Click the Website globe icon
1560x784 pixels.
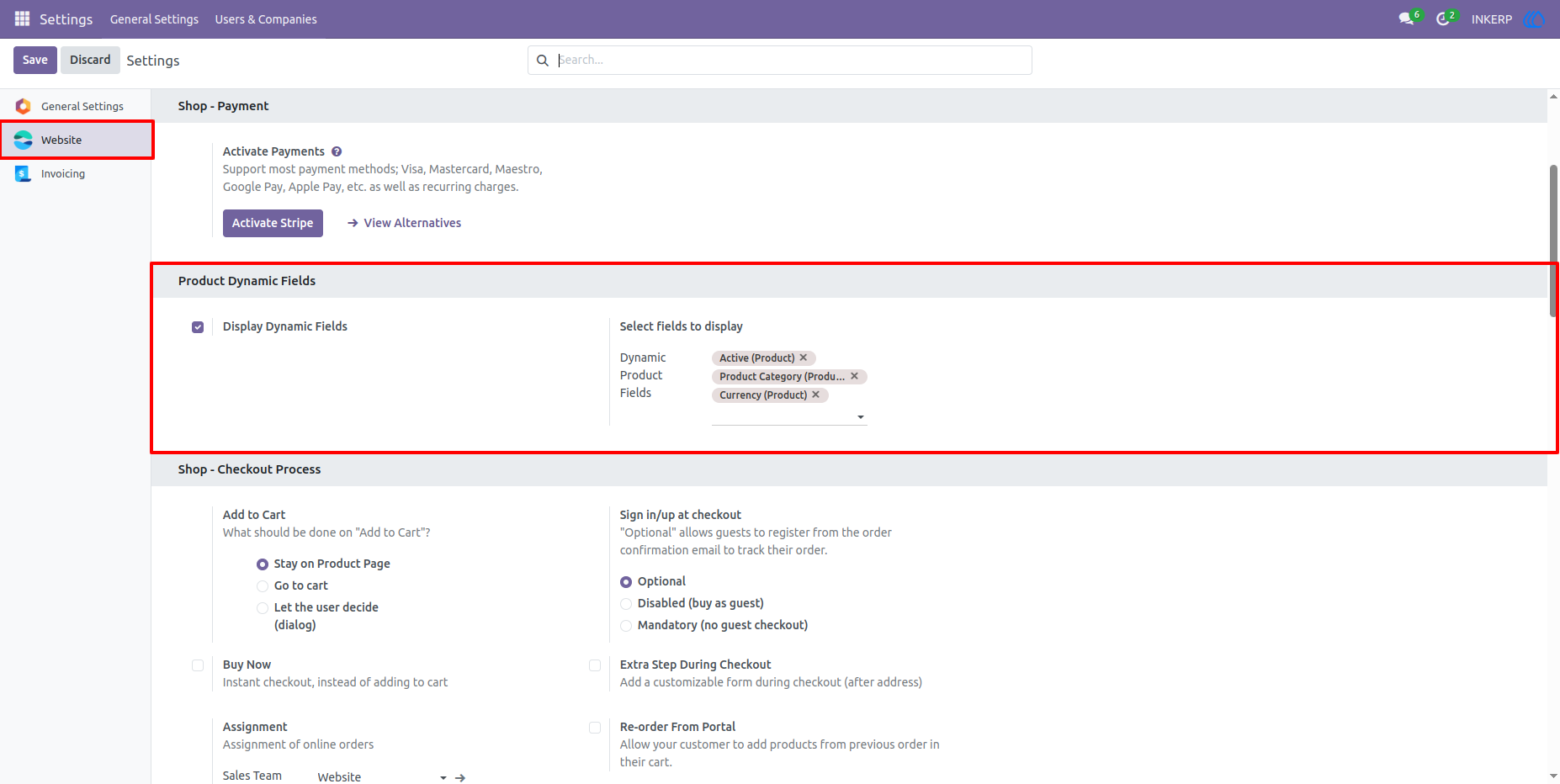pyautogui.click(x=24, y=140)
